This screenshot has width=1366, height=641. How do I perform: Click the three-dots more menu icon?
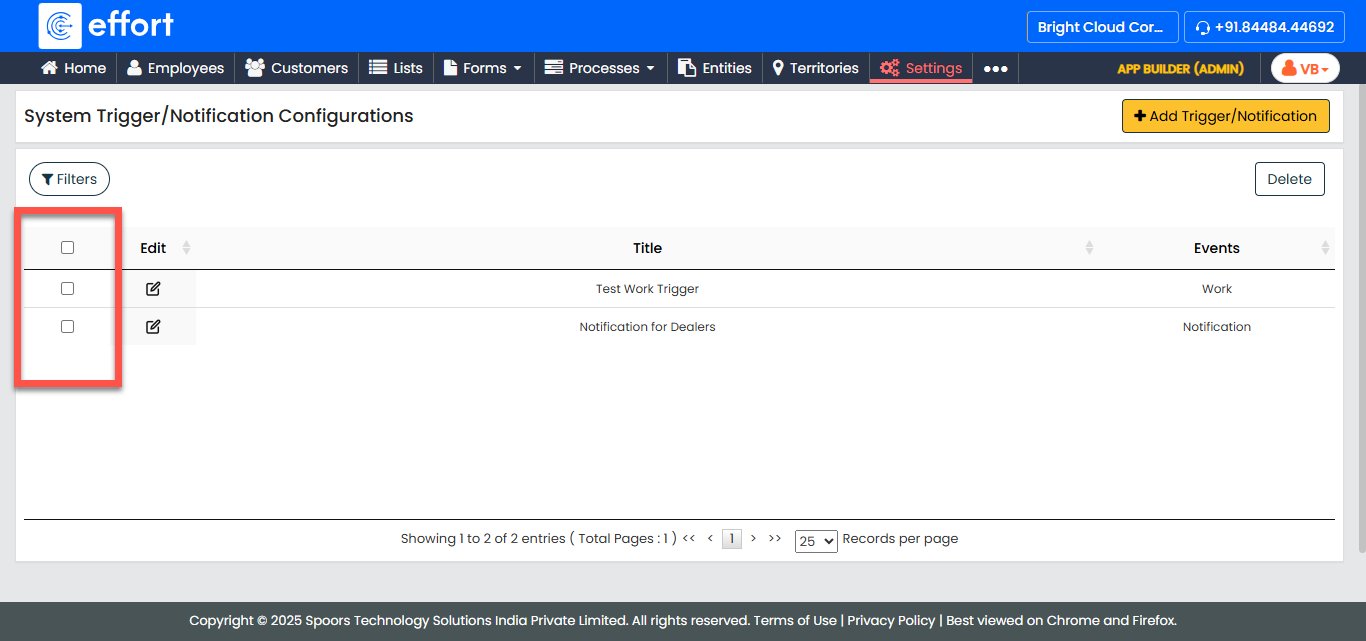point(995,69)
